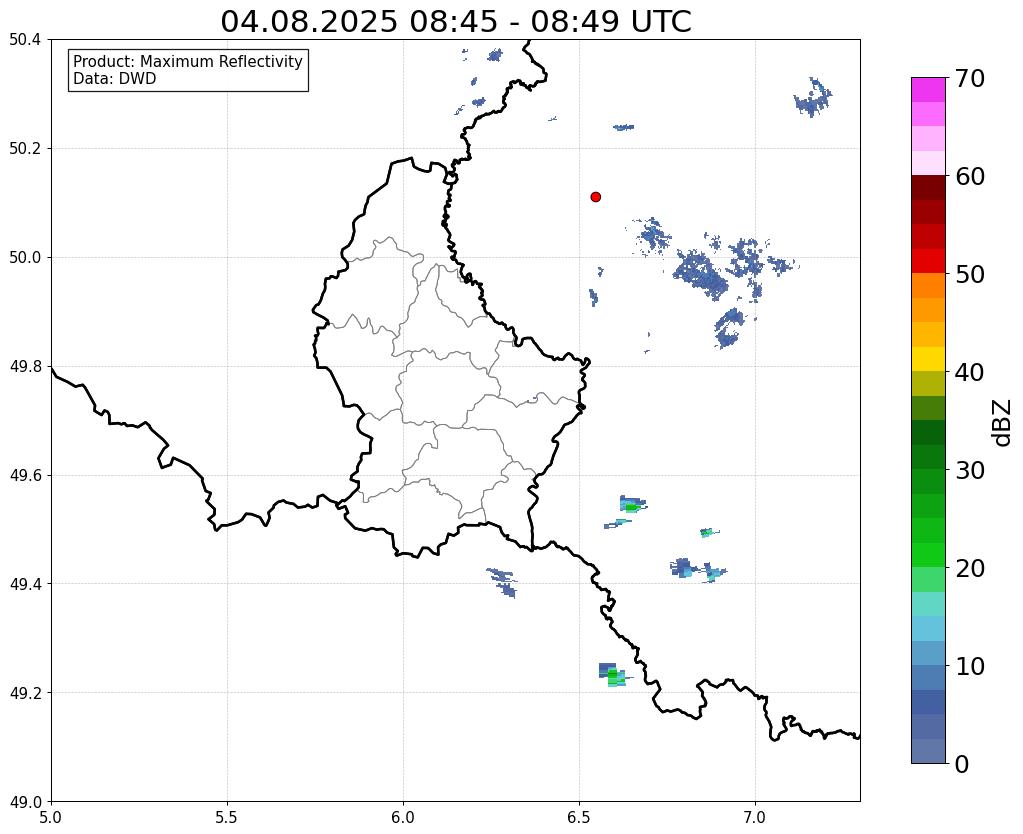
Task: Click the latitude axis label 49.8
Action: (x=25, y=367)
